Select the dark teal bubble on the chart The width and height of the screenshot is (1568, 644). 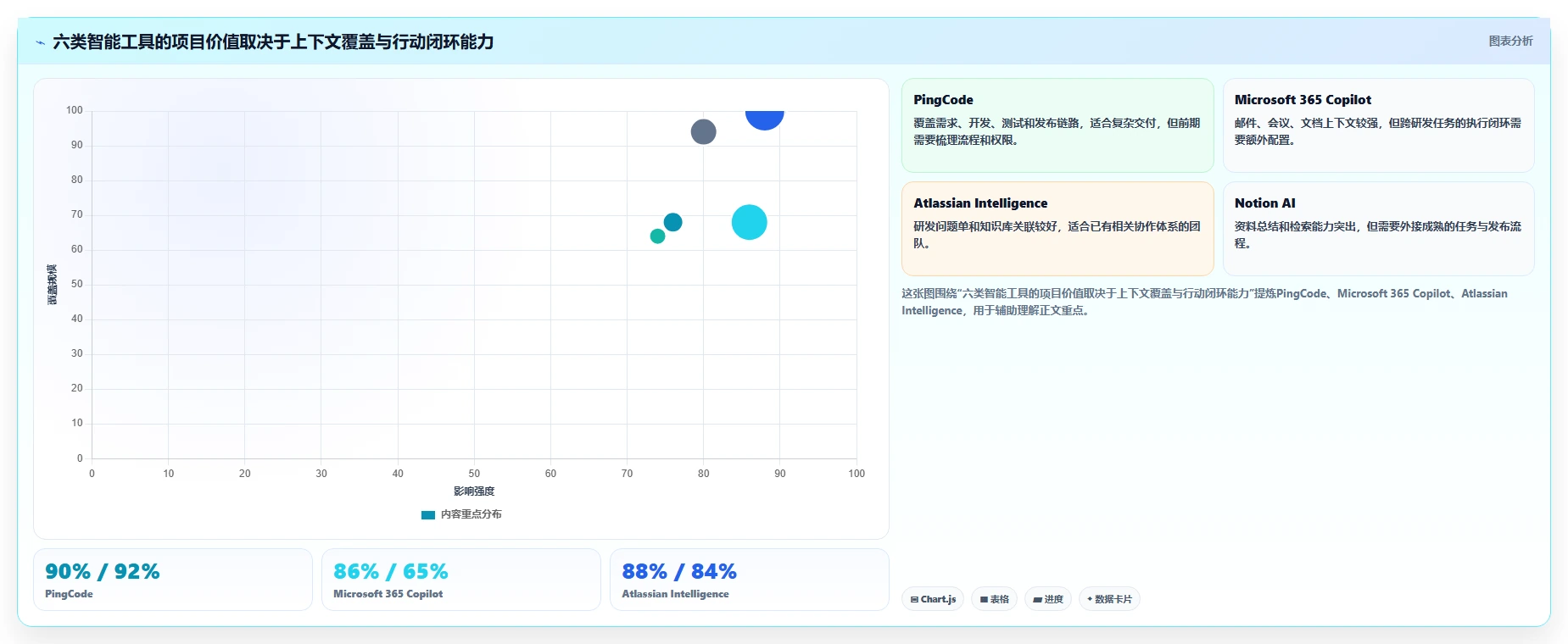click(x=672, y=222)
